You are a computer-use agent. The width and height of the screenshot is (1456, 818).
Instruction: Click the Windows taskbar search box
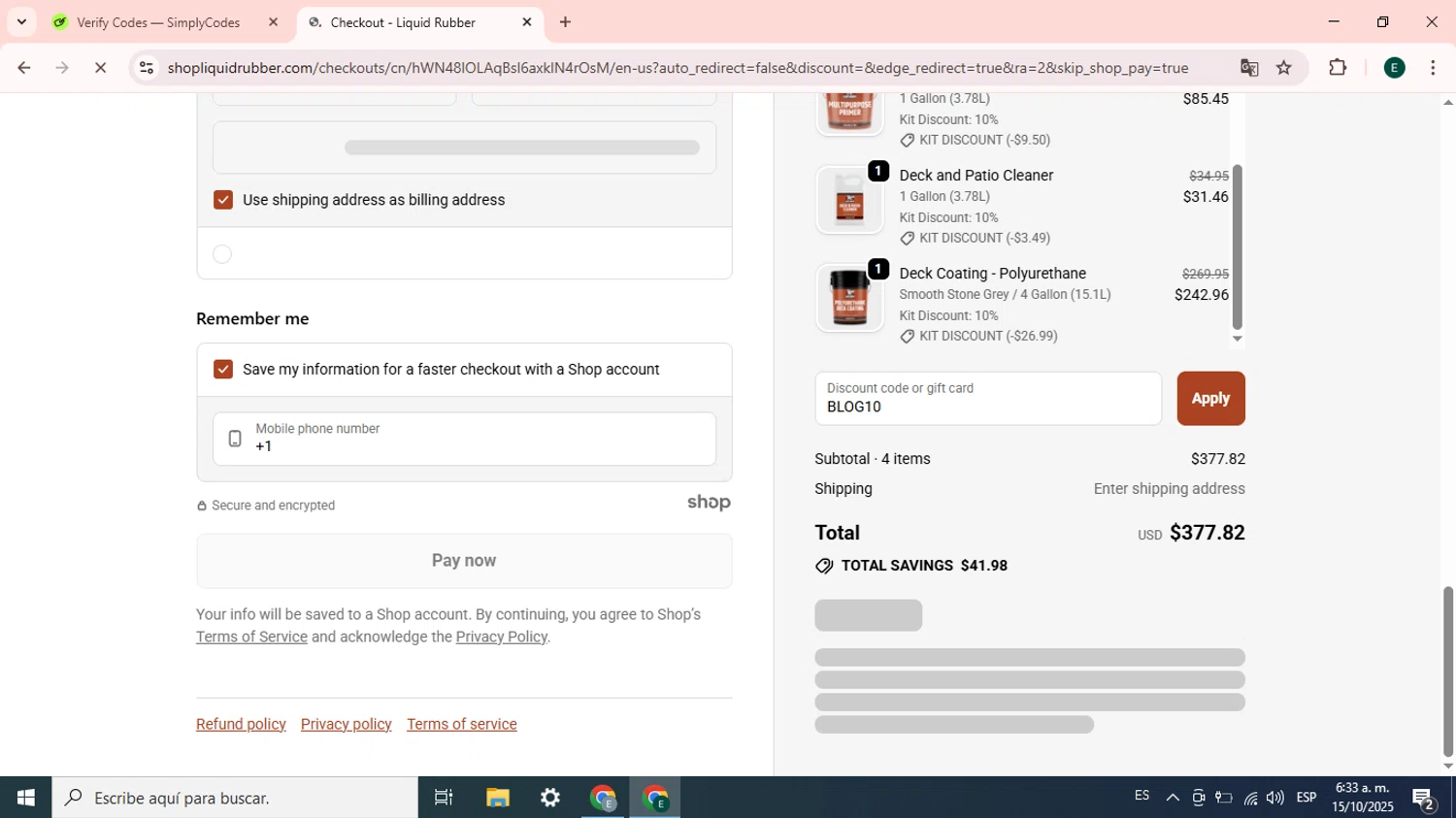235,798
